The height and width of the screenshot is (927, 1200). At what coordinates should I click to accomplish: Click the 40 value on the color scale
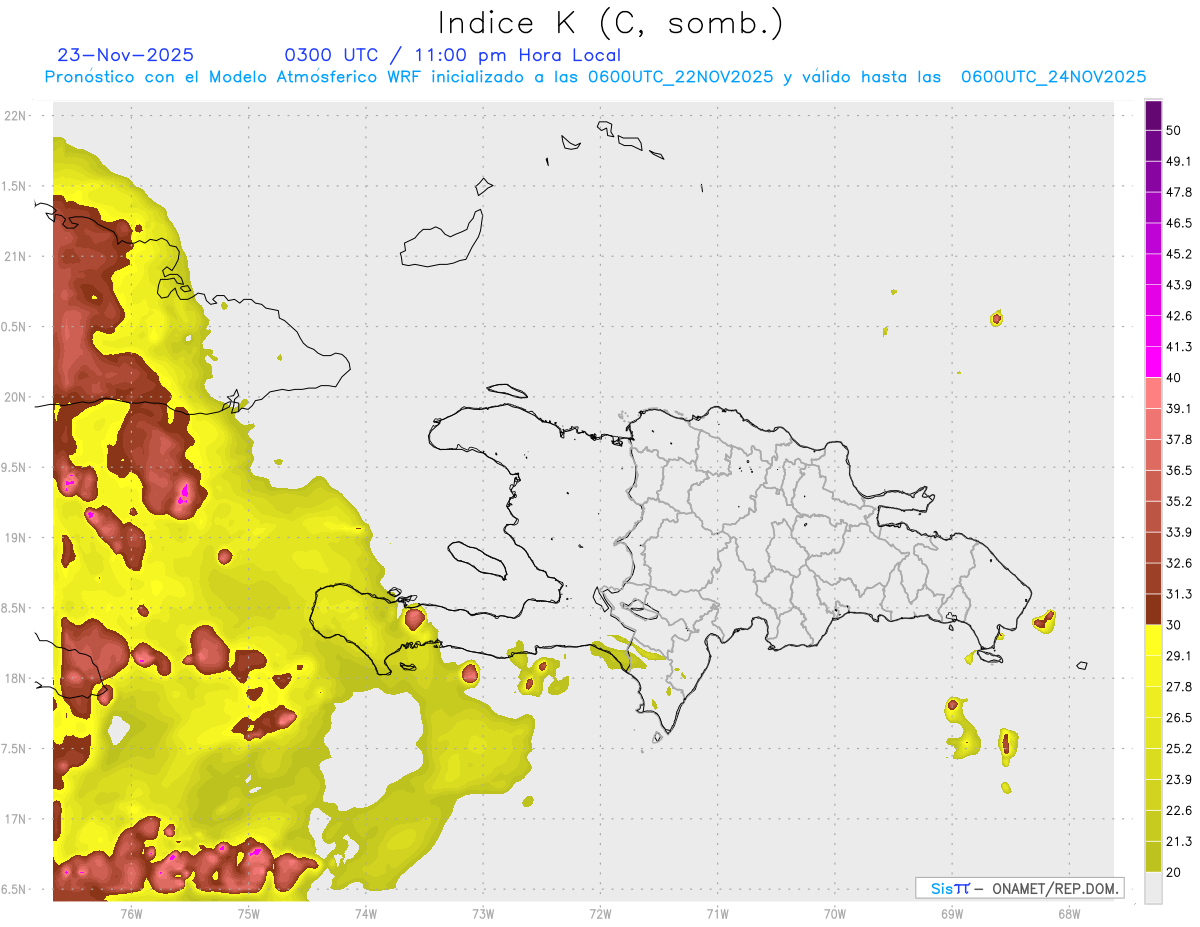point(1174,378)
